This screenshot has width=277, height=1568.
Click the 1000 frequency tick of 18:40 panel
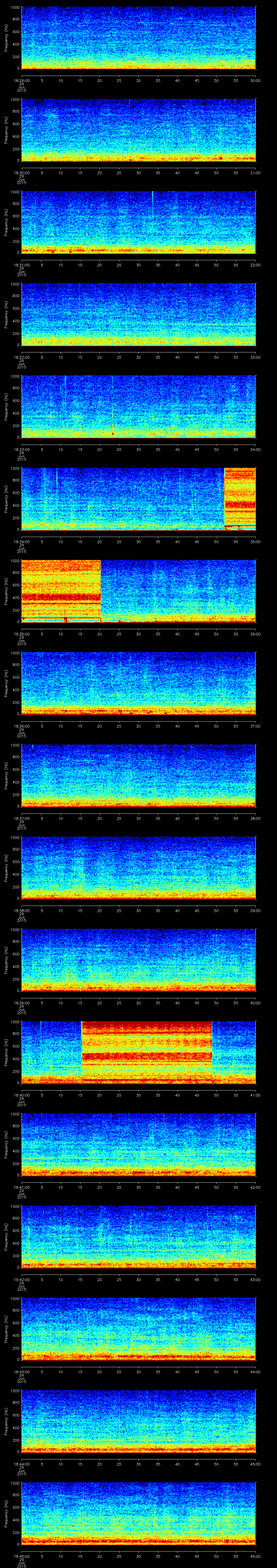[x=15, y=1022]
